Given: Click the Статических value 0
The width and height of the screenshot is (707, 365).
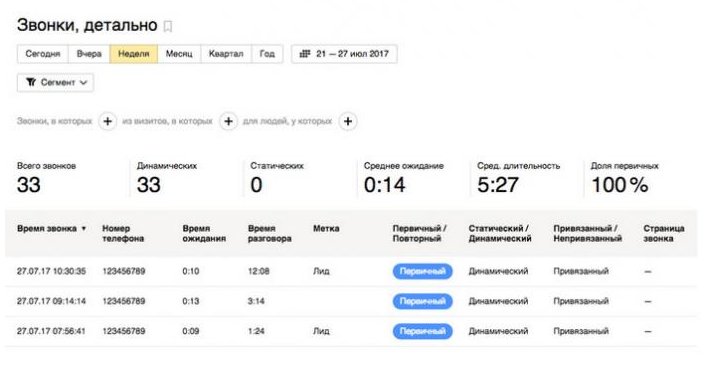Looking at the screenshot, I should tap(256, 185).
